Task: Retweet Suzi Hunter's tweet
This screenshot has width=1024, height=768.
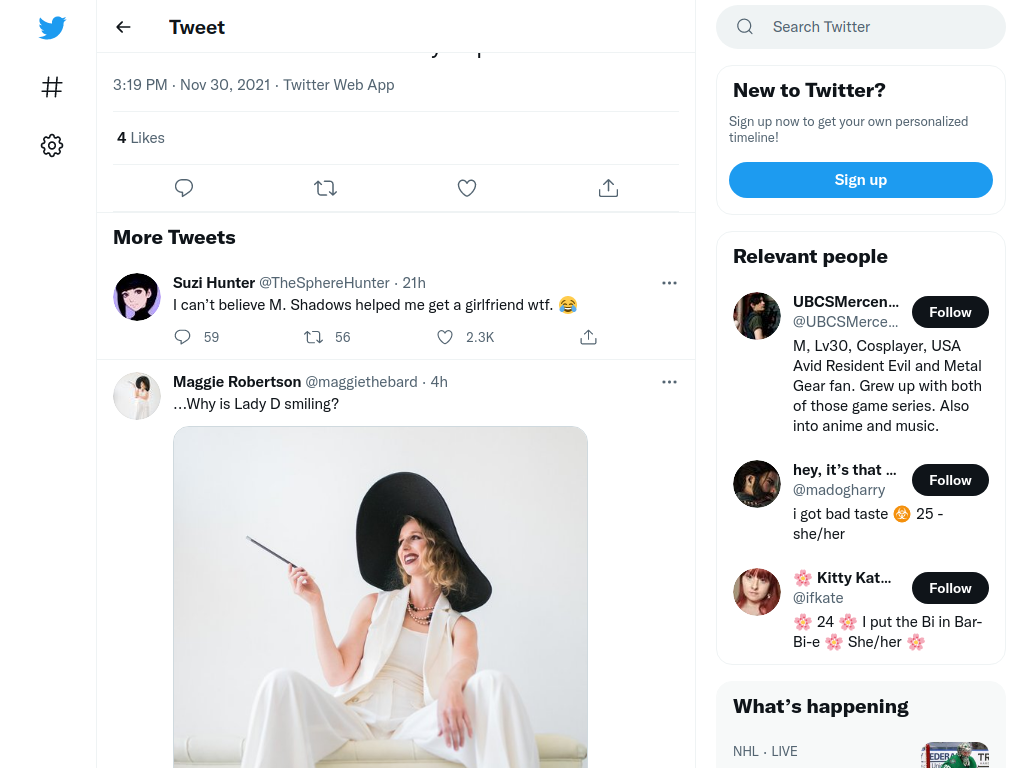Action: click(x=313, y=337)
